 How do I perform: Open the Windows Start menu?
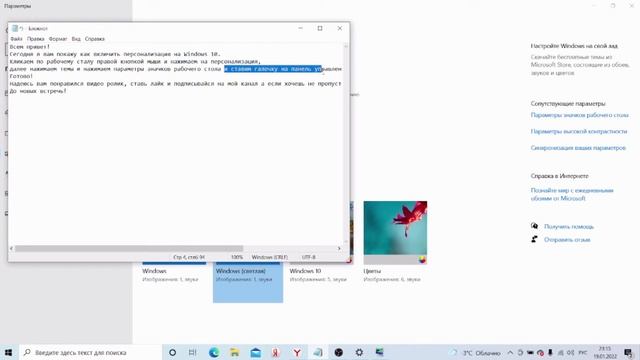coord(9,352)
